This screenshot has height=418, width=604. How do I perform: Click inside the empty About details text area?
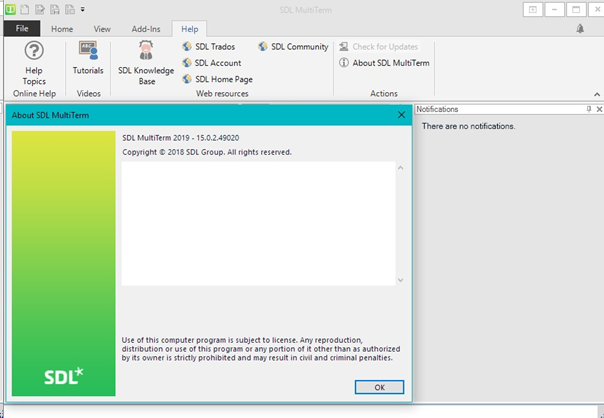click(x=258, y=223)
